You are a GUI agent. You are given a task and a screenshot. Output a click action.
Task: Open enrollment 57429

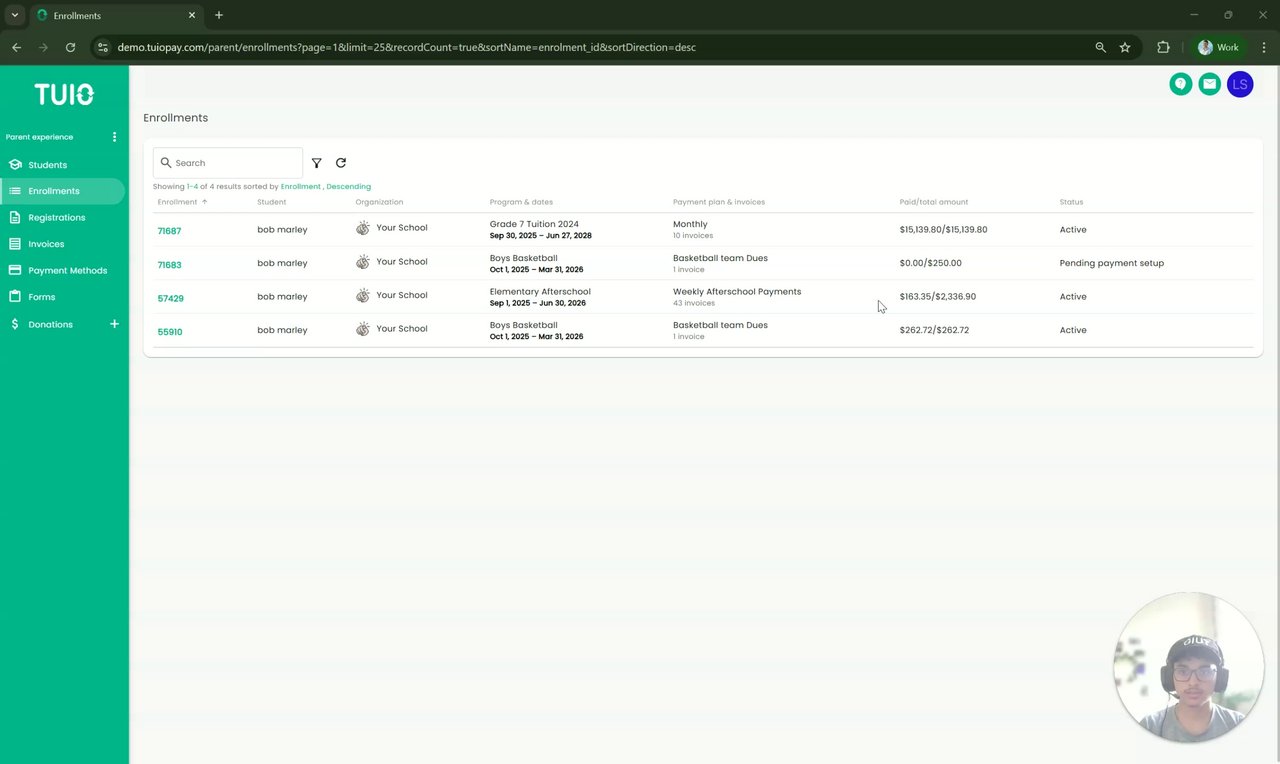point(170,298)
